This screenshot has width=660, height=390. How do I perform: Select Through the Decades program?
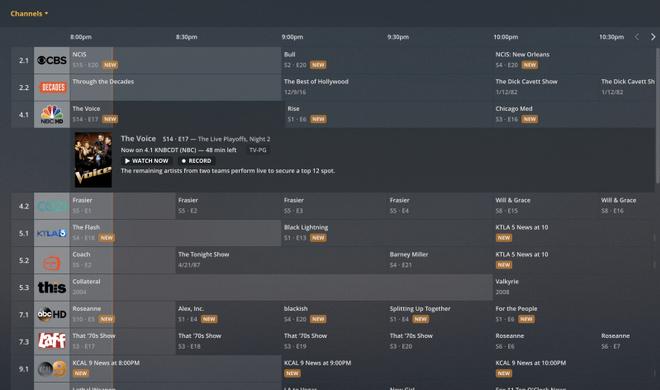point(175,88)
